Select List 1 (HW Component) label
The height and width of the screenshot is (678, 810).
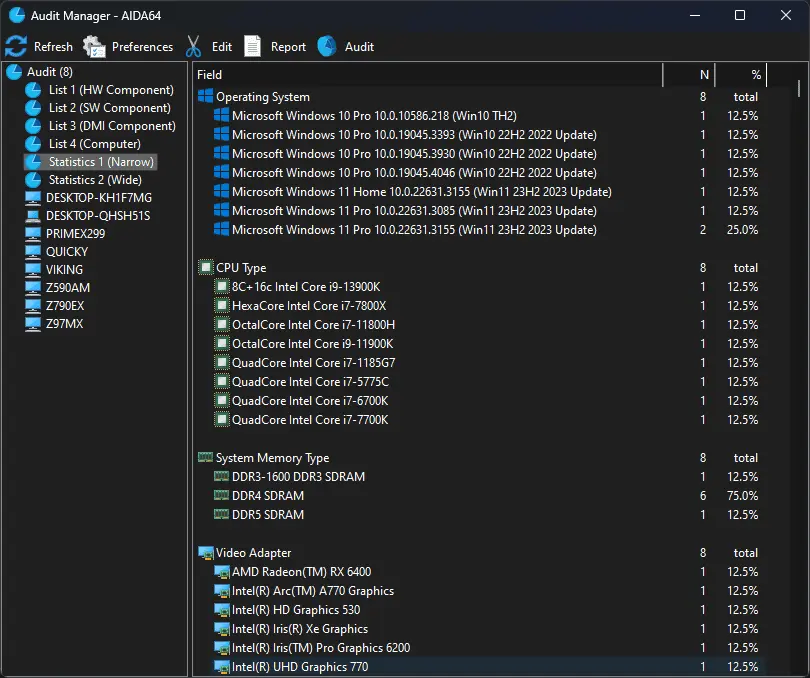point(111,90)
